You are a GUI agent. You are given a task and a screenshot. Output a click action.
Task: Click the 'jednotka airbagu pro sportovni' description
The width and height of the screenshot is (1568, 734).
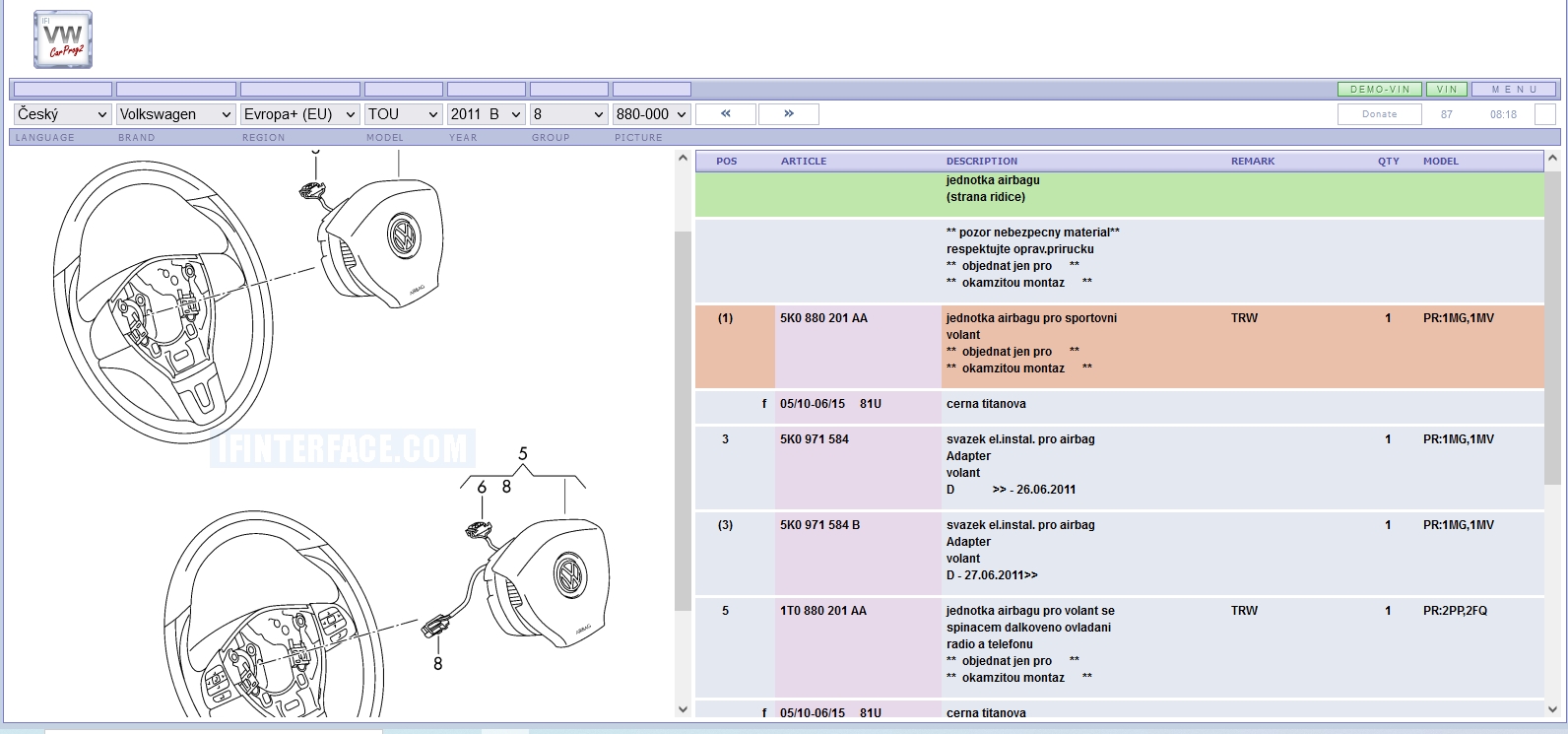click(x=1031, y=318)
